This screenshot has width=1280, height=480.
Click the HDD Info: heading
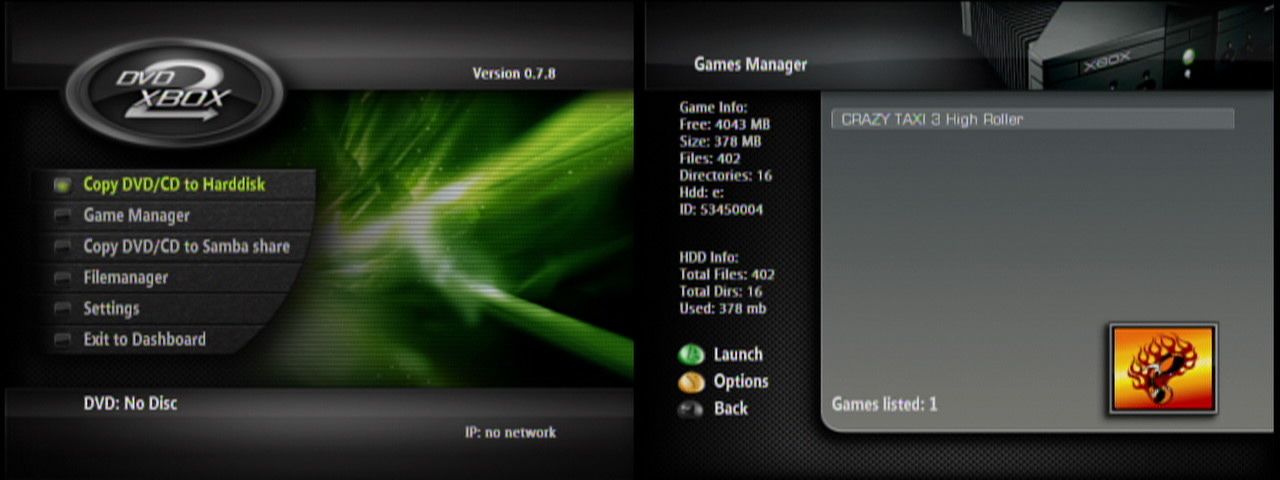click(x=709, y=257)
